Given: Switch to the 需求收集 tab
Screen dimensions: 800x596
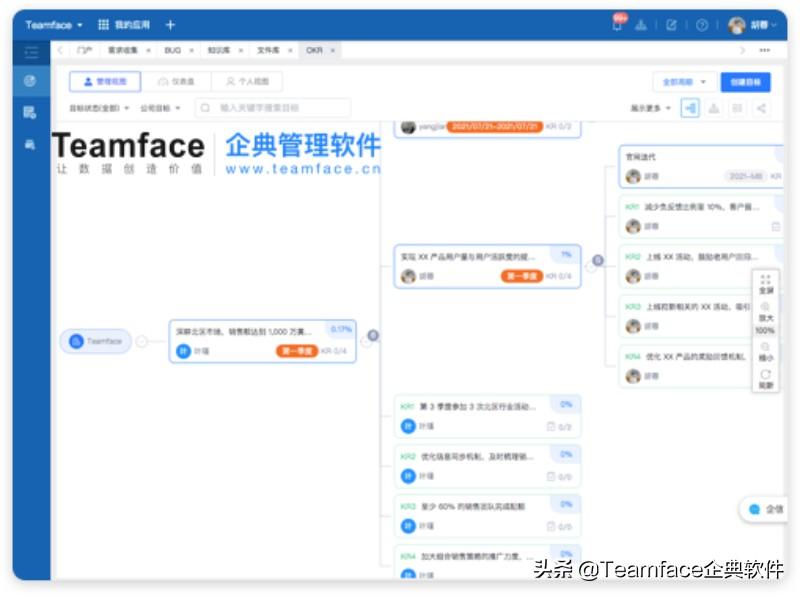Looking at the screenshot, I should tap(122, 50).
